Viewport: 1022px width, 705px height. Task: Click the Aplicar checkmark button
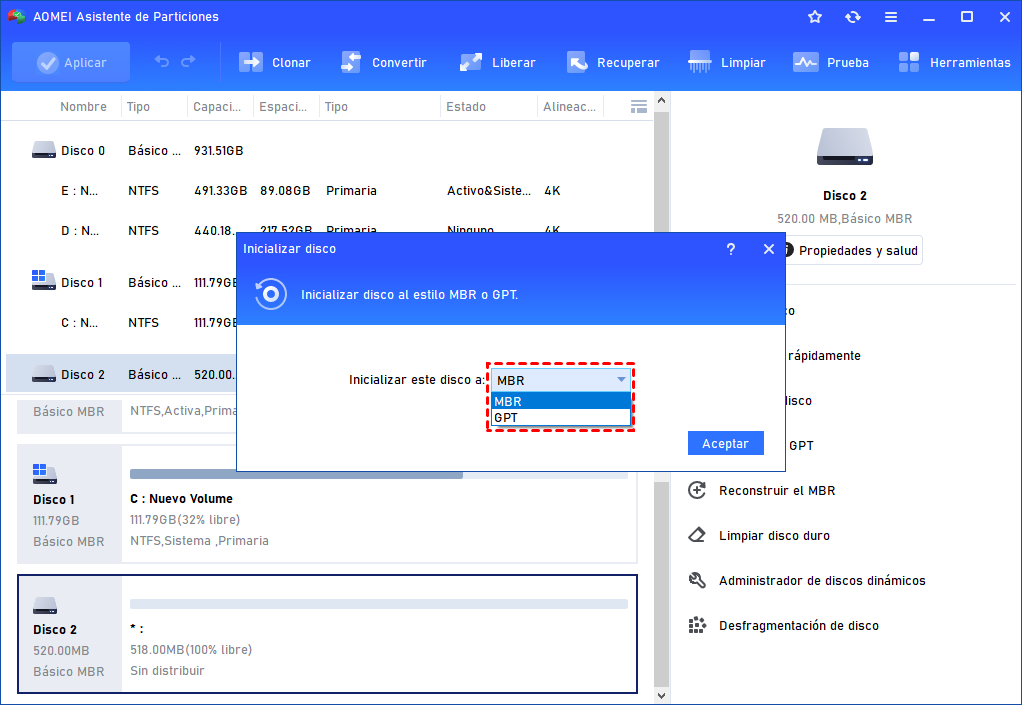pos(71,63)
